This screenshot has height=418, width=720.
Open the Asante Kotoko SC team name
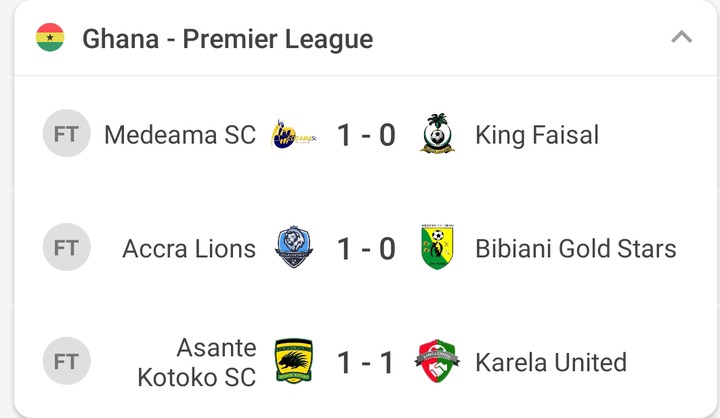click(196, 362)
